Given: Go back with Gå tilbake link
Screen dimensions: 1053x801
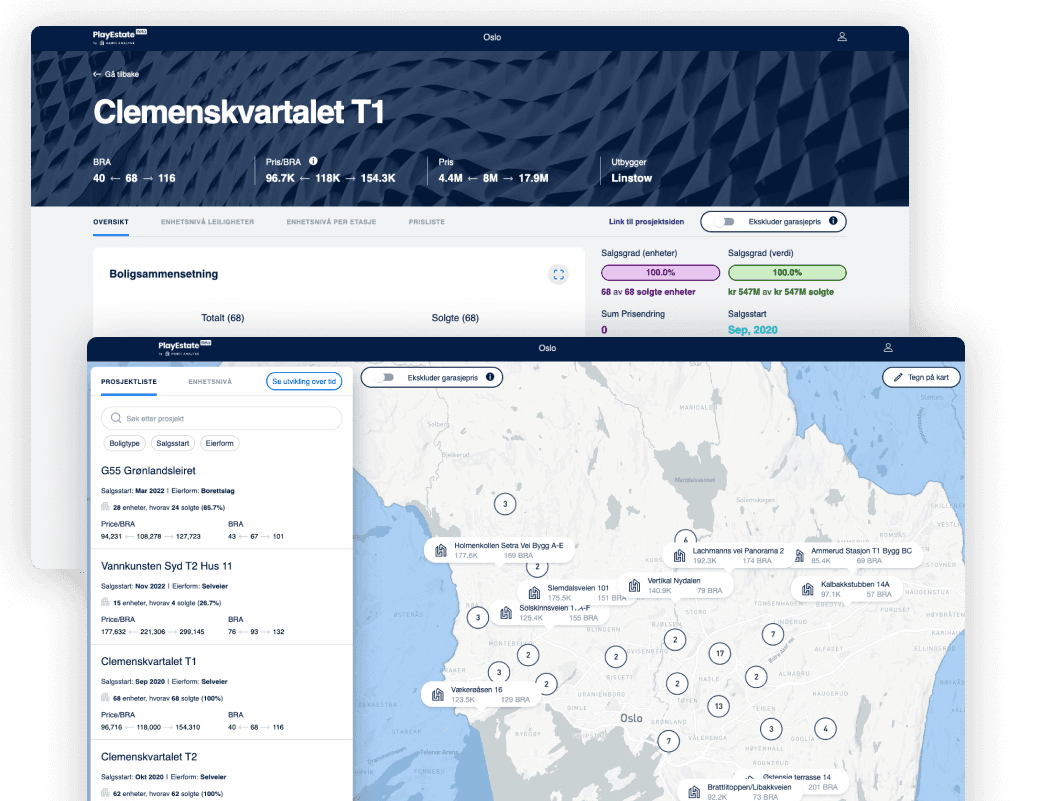Looking at the screenshot, I should (x=117, y=74).
